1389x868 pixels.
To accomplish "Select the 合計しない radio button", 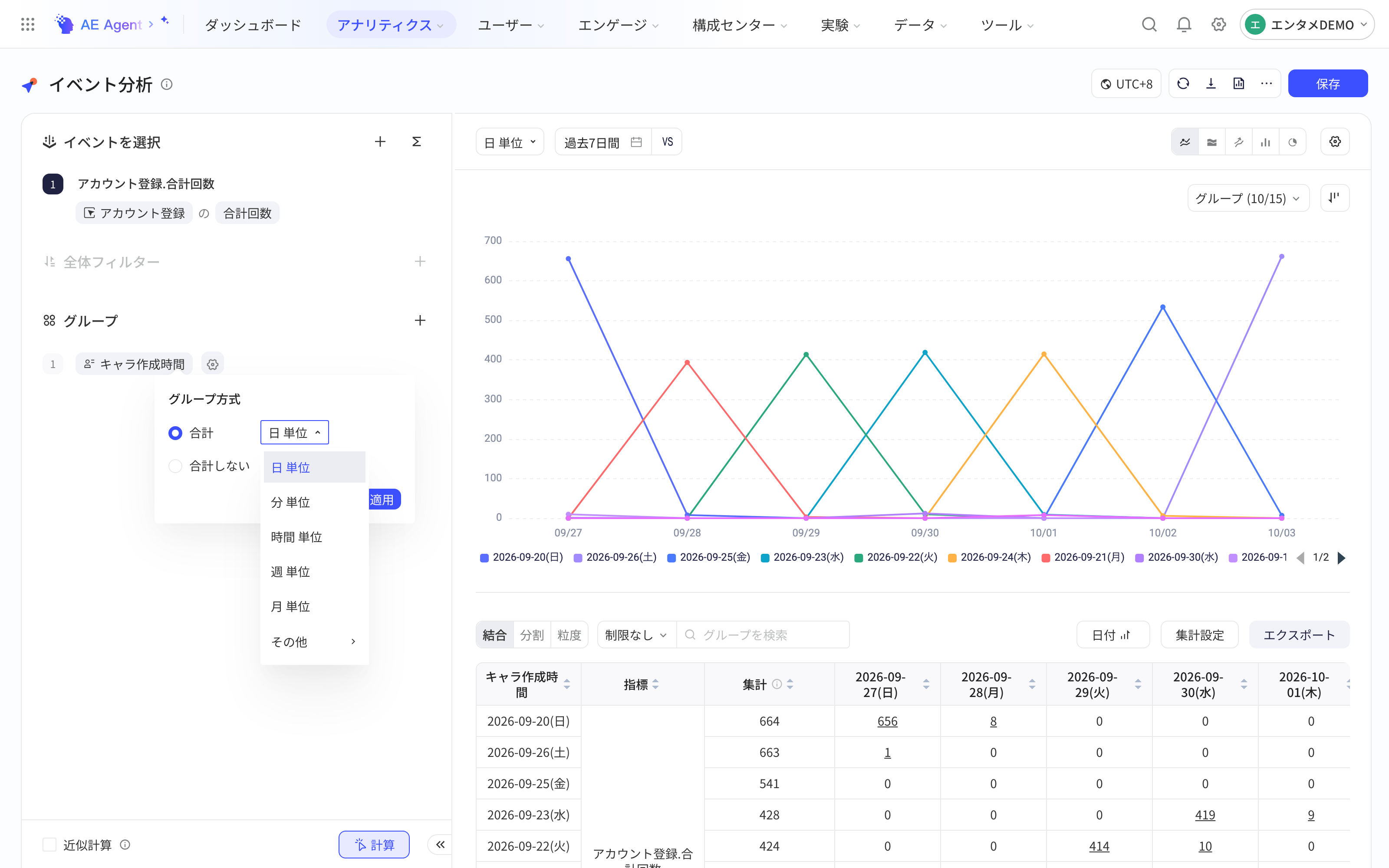I will pyautogui.click(x=175, y=466).
